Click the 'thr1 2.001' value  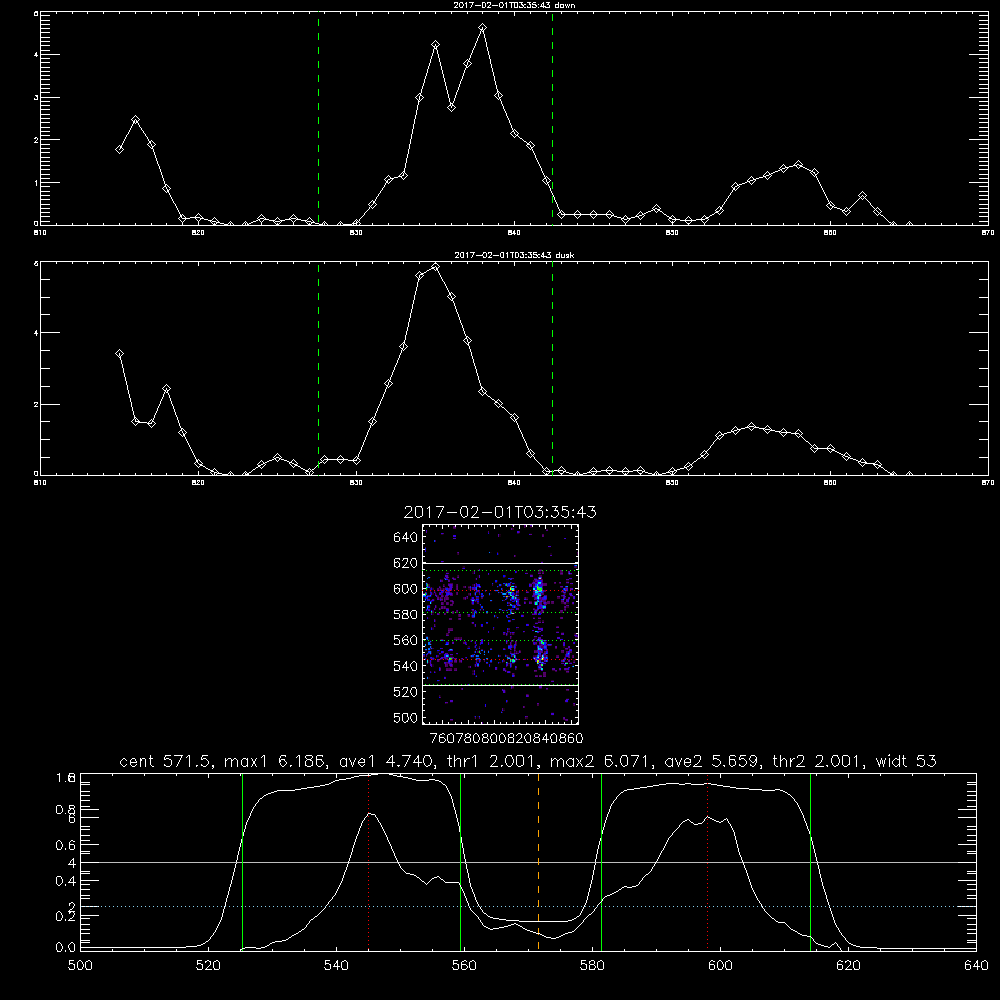point(490,761)
